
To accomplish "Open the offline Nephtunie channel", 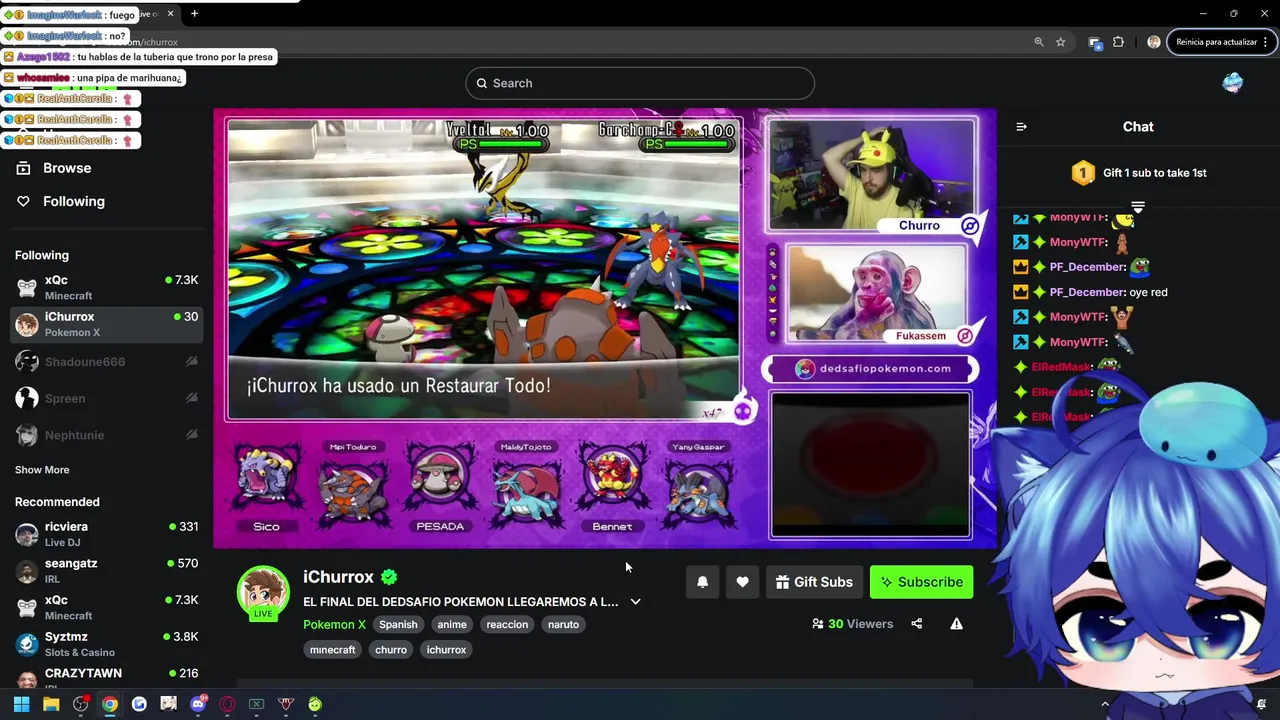I will coord(106,435).
